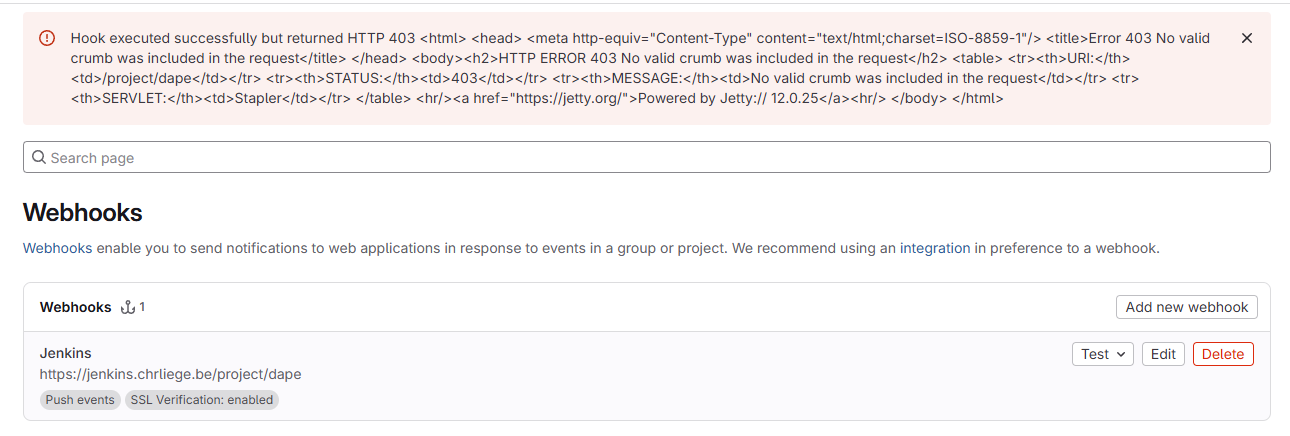Open the Webhooks link in description
The width and height of the screenshot is (1290, 436).
tap(57, 248)
